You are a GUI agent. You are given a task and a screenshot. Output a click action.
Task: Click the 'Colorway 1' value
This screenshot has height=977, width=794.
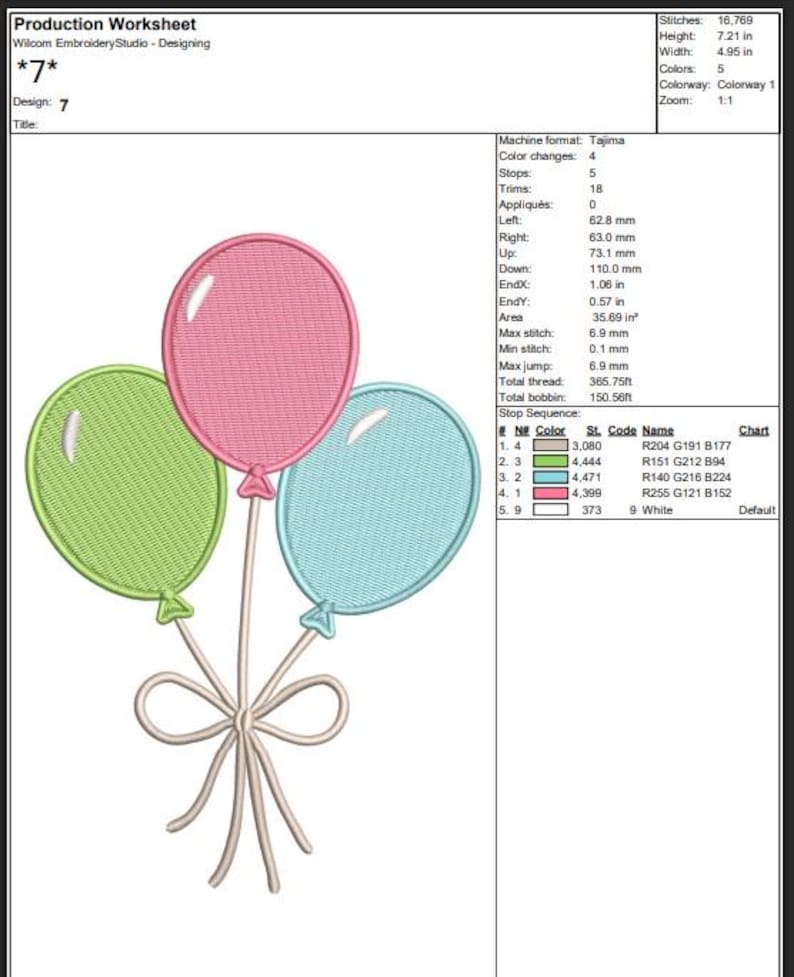point(746,85)
